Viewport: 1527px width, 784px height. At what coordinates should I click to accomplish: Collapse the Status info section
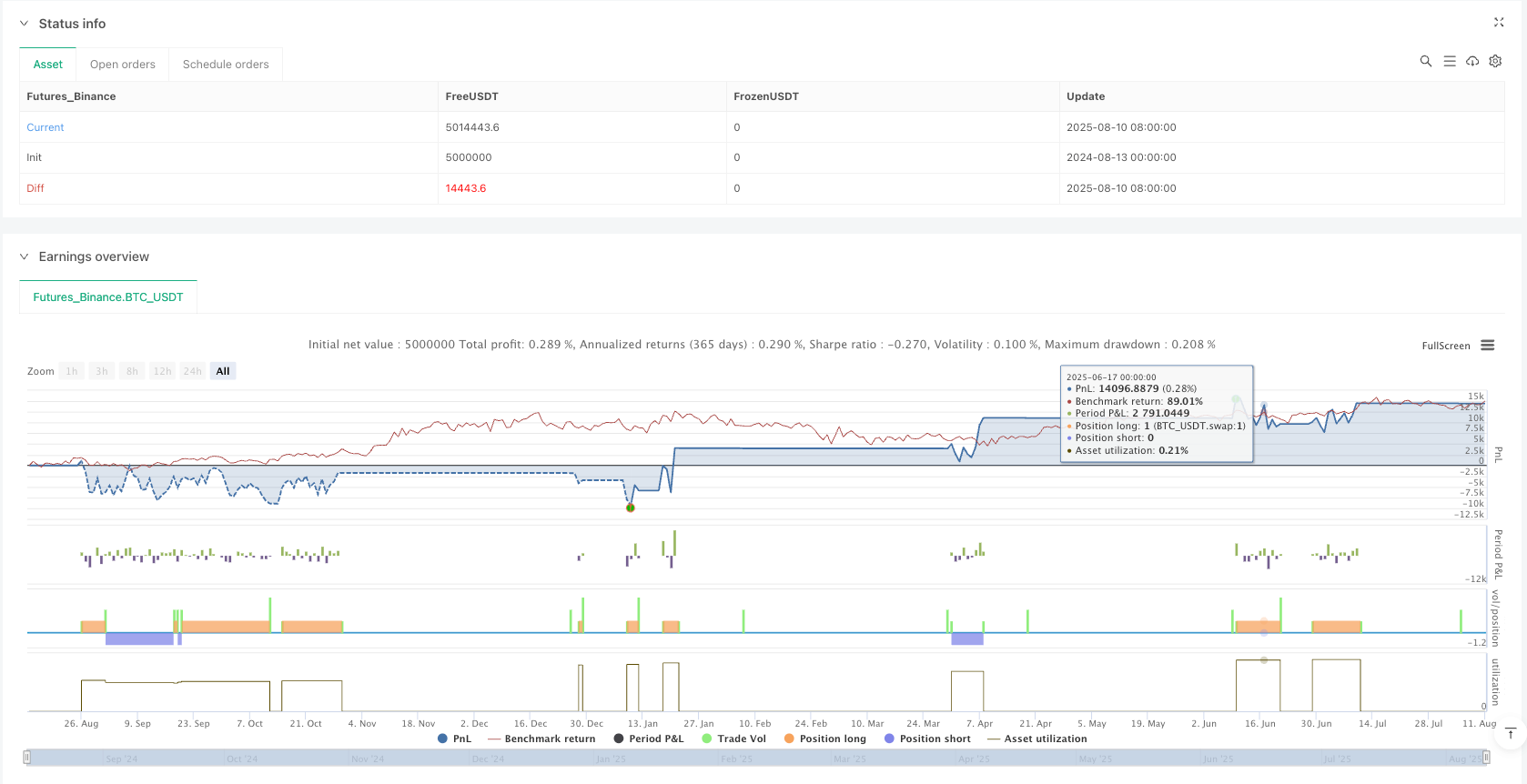click(24, 24)
